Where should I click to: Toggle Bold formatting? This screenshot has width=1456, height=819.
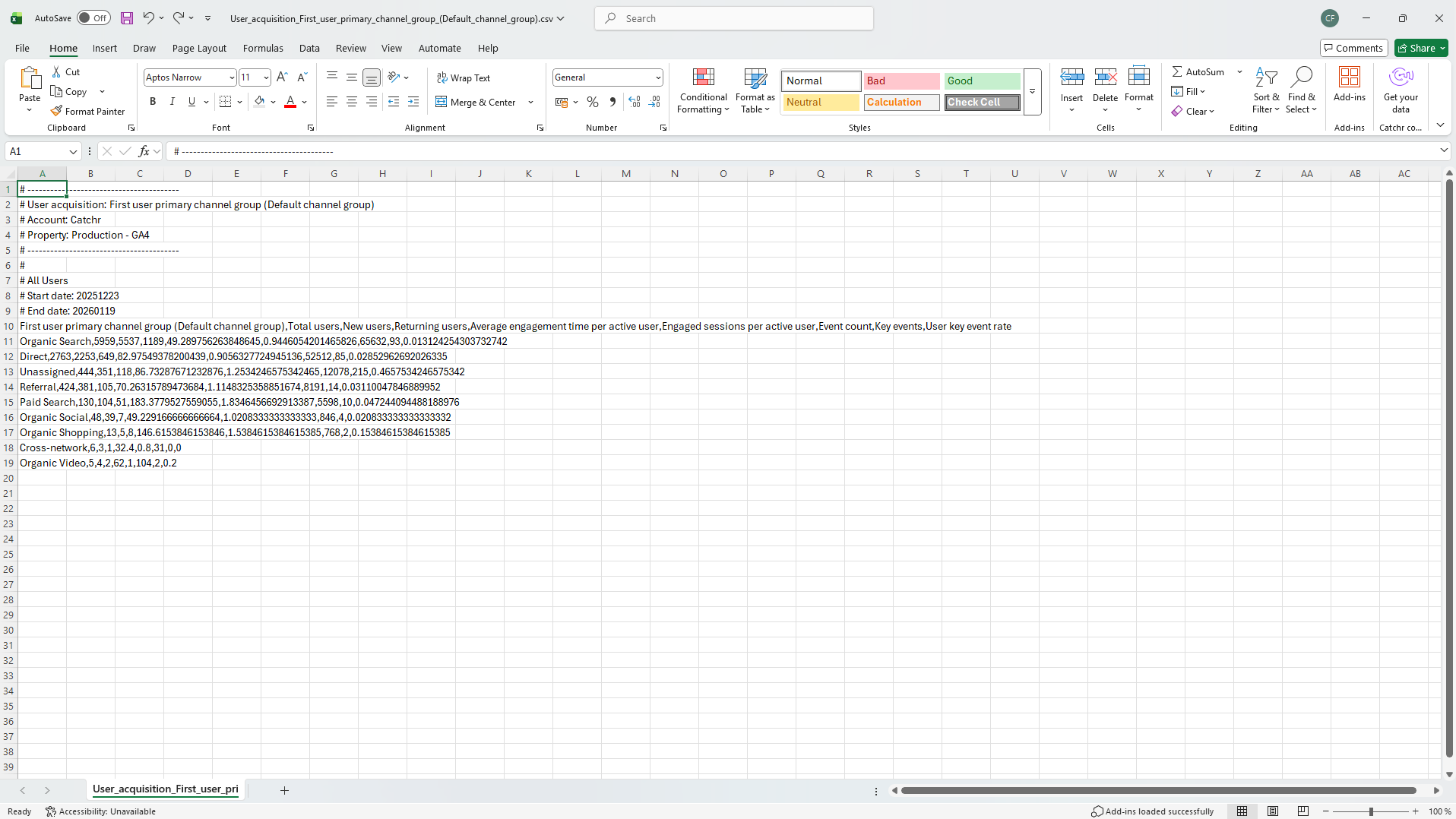pyautogui.click(x=152, y=101)
